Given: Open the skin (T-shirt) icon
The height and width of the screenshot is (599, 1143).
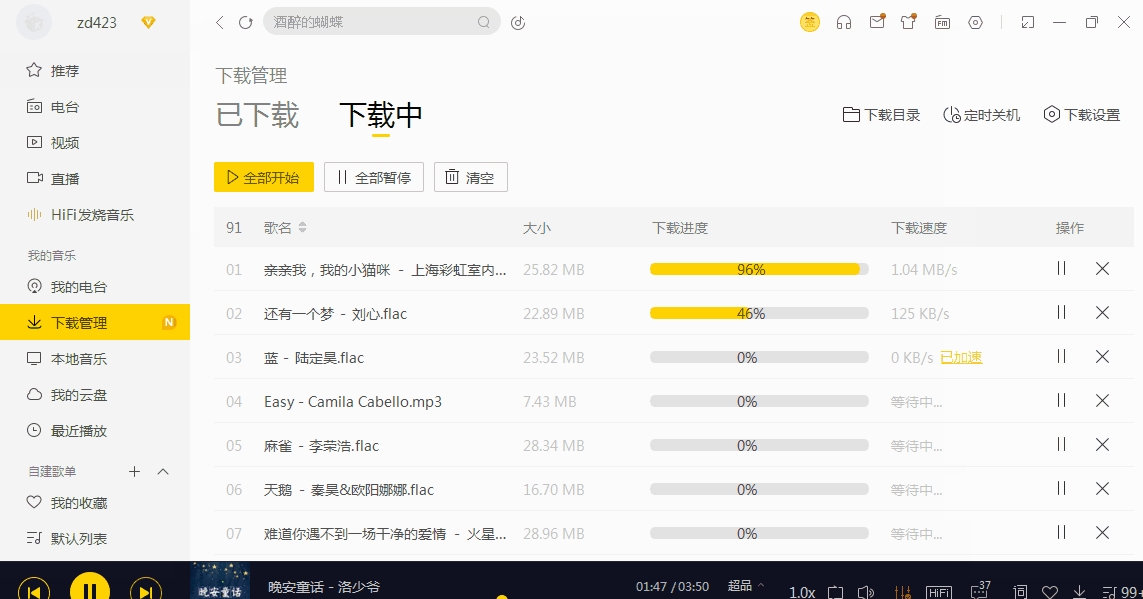Looking at the screenshot, I should pos(909,22).
